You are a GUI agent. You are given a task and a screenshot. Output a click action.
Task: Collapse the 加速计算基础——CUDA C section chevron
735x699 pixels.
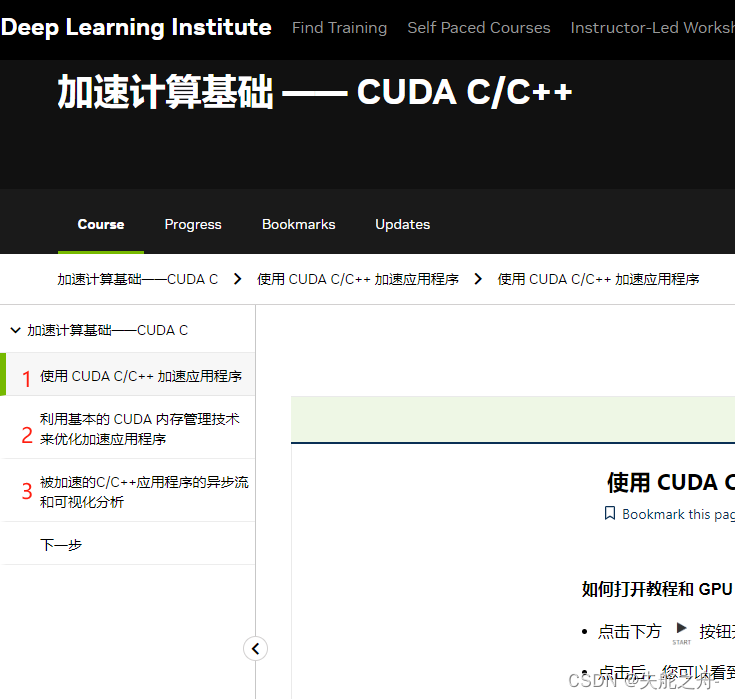coord(15,331)
